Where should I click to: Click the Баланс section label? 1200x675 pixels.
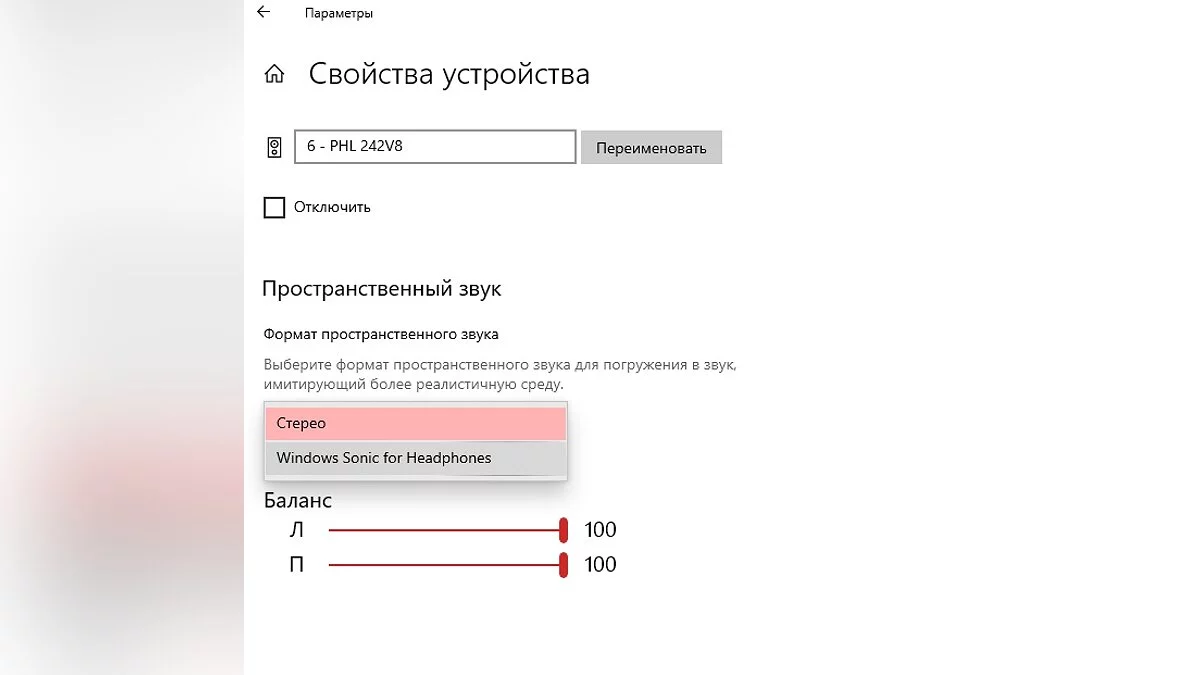tap(297, 500)
